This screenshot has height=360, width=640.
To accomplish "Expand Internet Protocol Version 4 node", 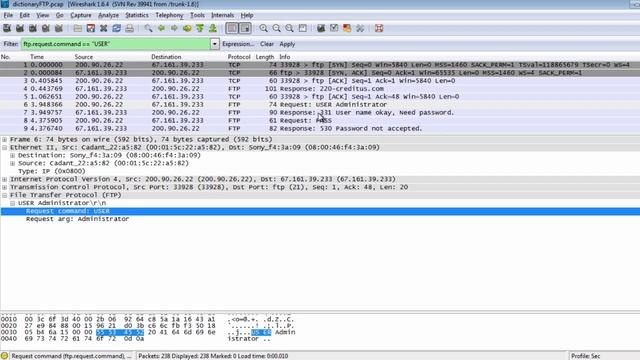I will tap(4, 179).
